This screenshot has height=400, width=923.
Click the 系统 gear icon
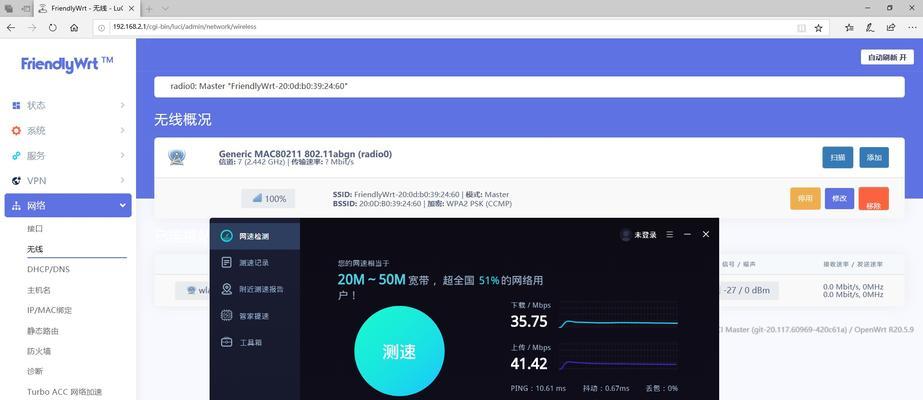click(16, 131)
